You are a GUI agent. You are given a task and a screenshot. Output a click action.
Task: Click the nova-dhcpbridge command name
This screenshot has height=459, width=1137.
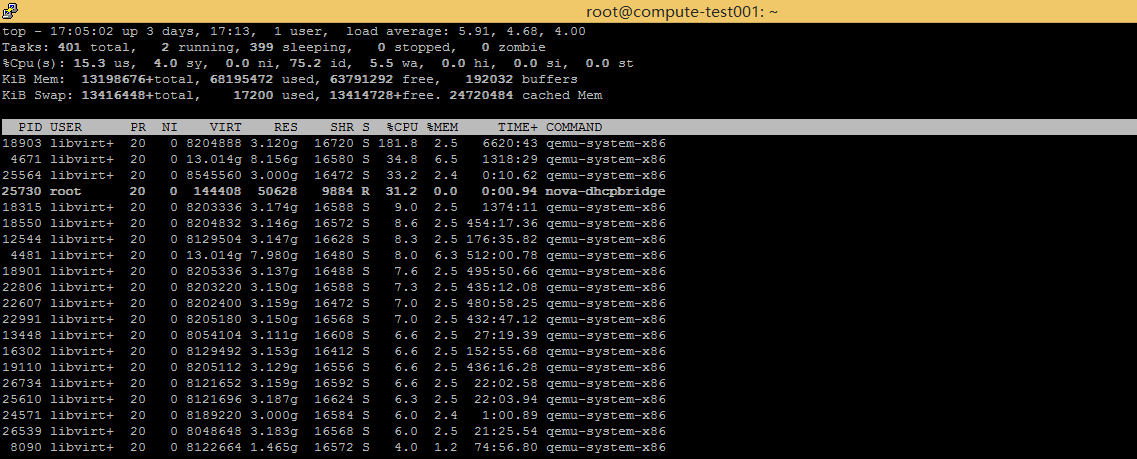tap(605, 191)
